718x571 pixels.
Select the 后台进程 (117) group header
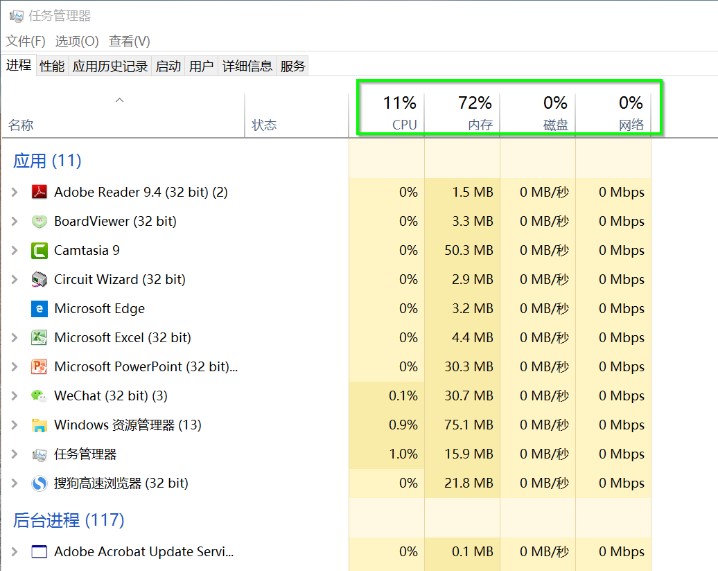point(69,520)
